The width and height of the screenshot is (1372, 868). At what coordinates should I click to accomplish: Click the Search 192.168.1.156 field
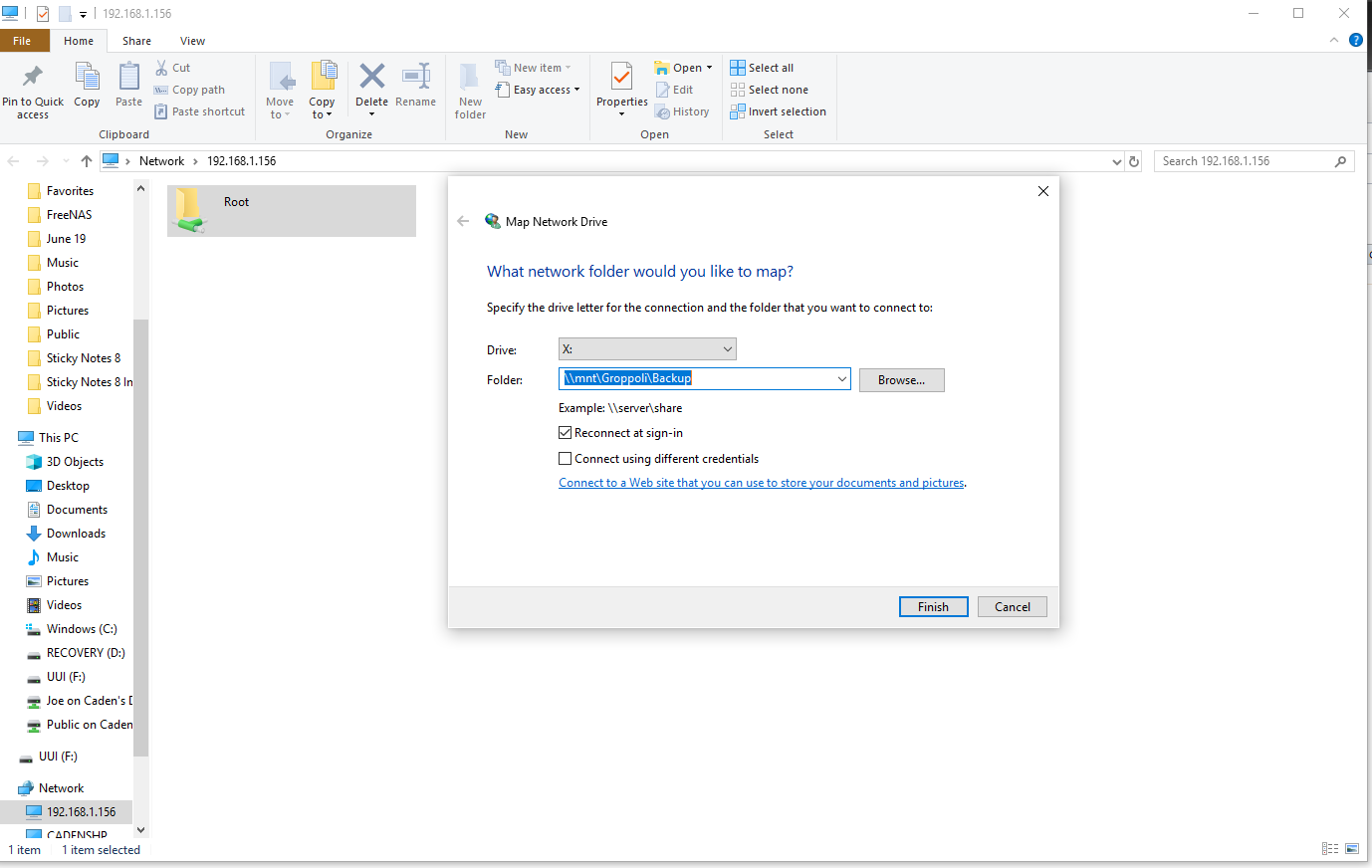1255,161
